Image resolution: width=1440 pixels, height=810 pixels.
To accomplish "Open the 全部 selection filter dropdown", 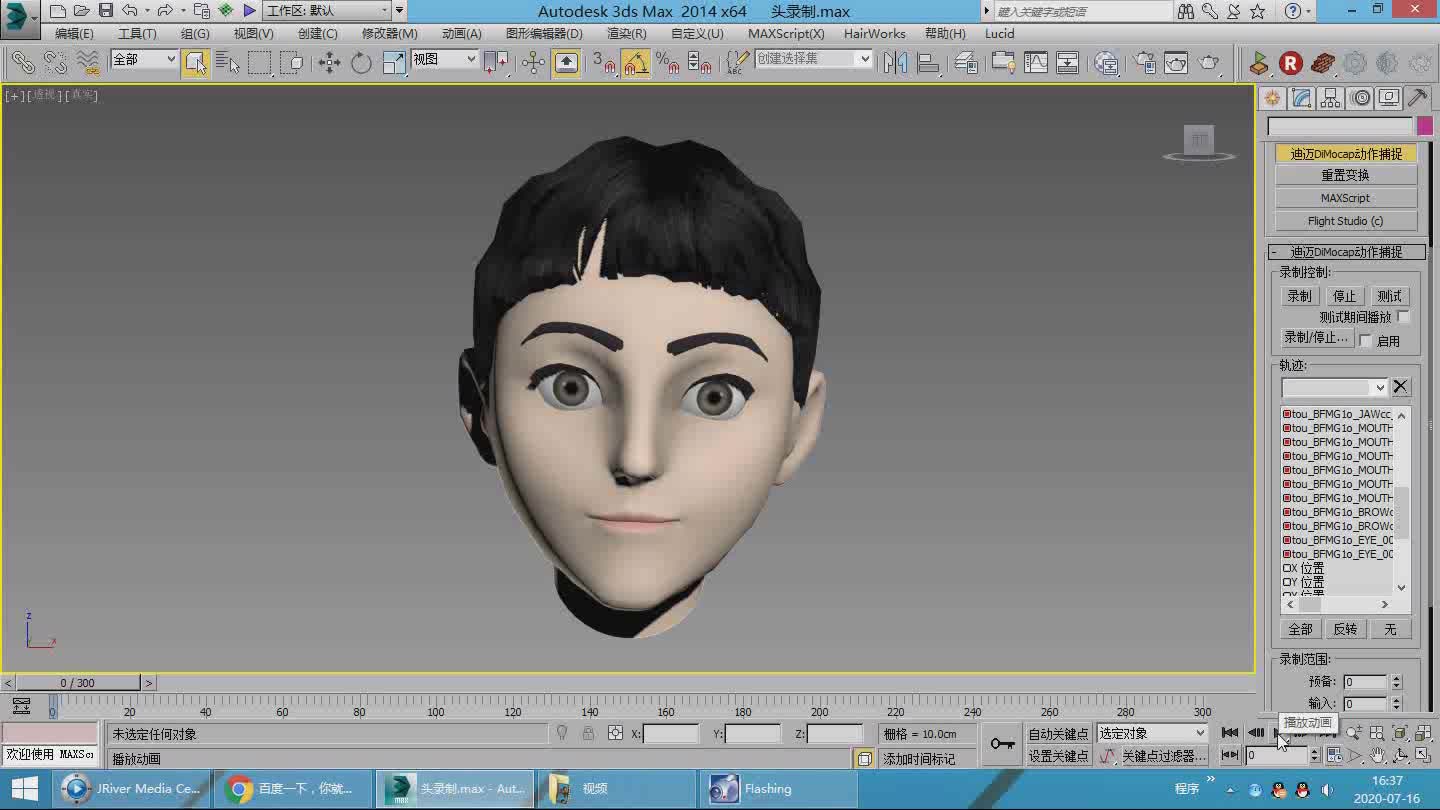I will pyautogui.click(x=144, y=60).
